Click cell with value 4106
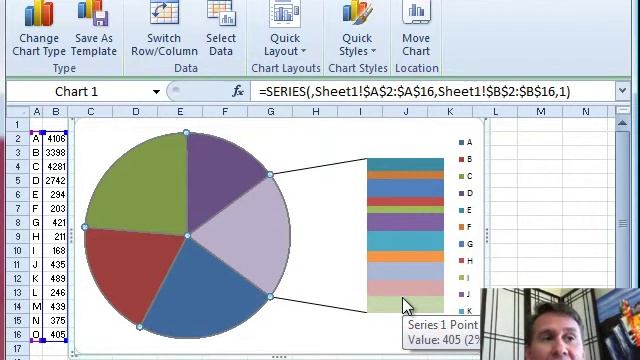 [56, 139]
